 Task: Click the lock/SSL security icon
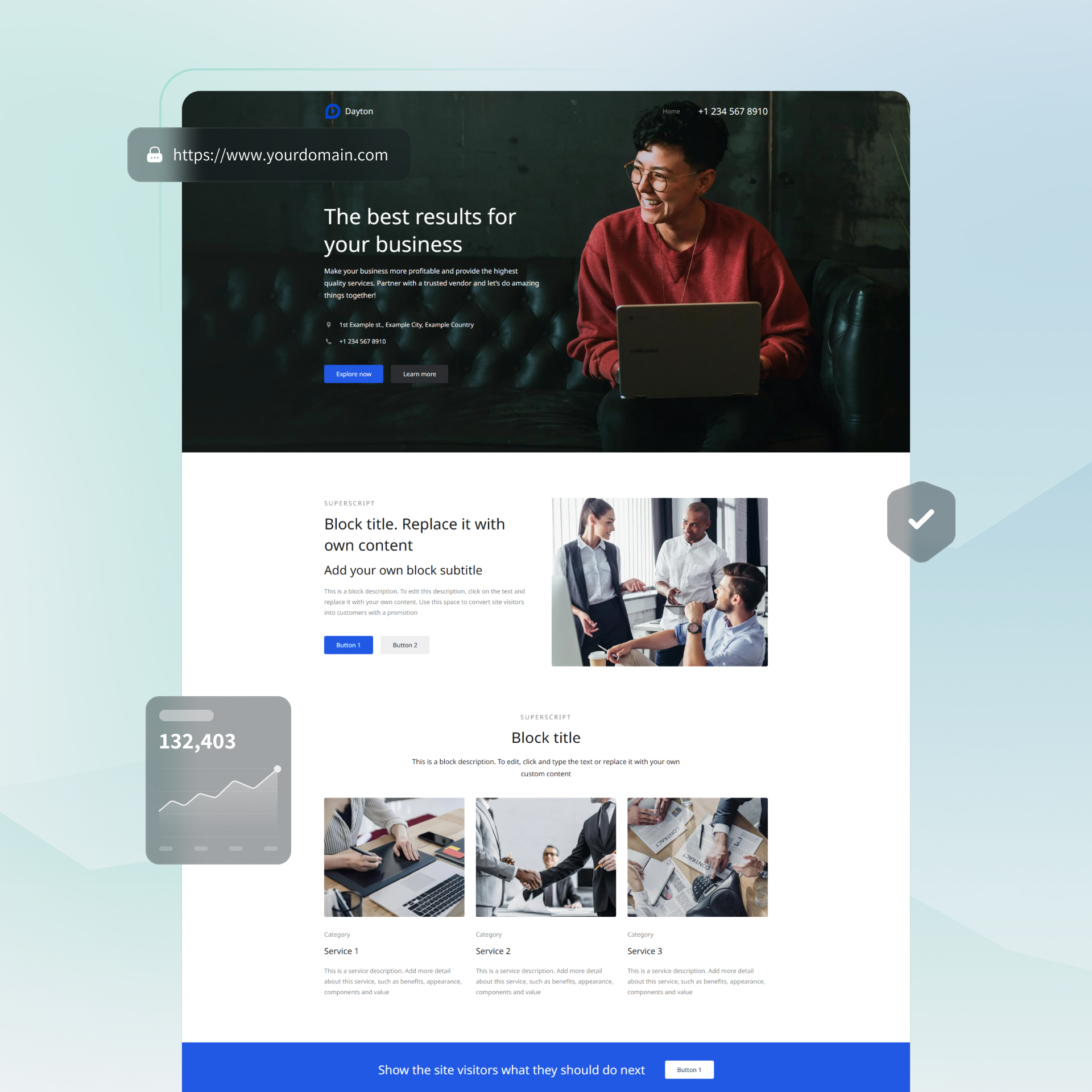point(153,156)
